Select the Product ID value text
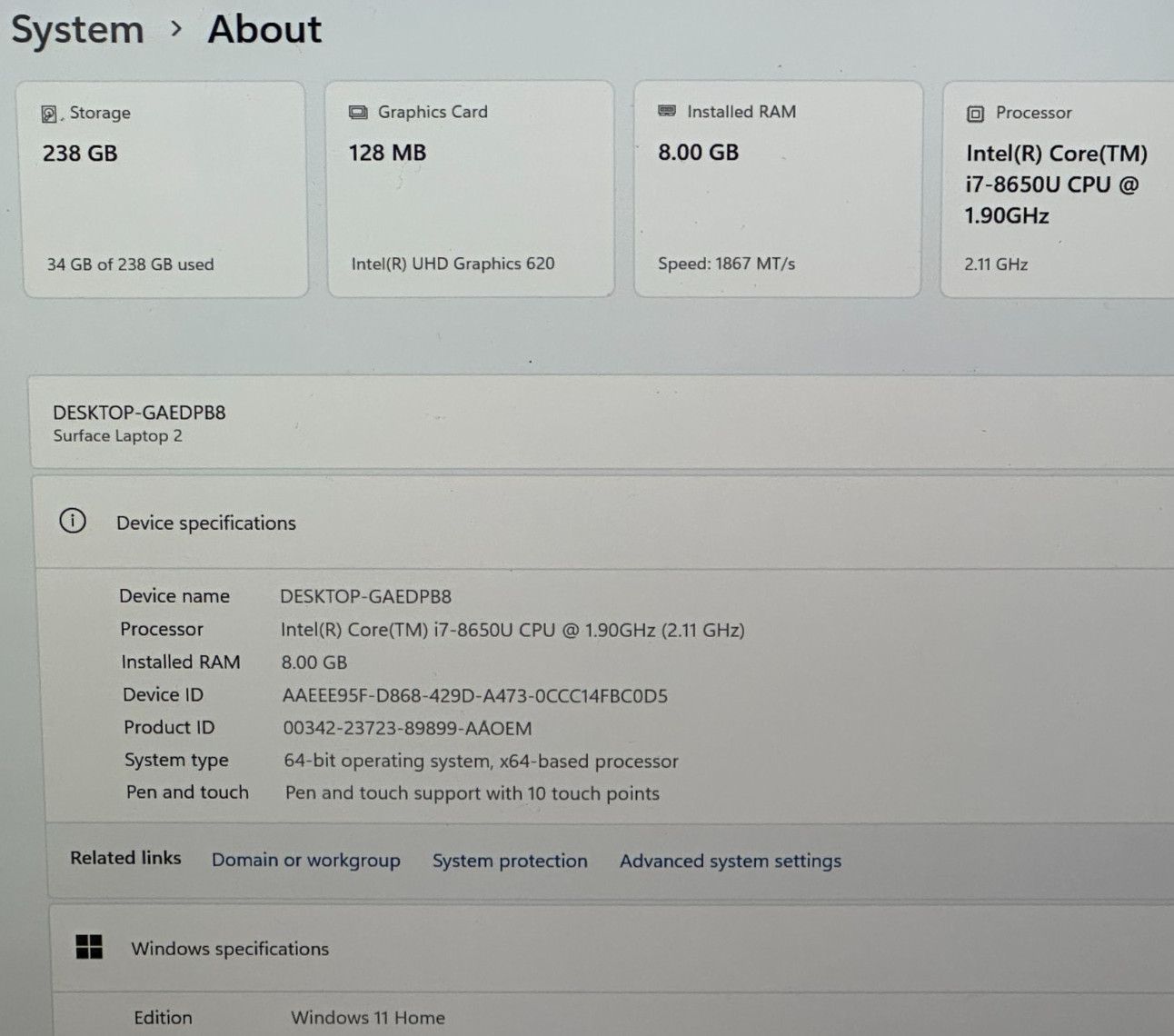Image resolution: width=1174 pixels, height=1036 pixels. coord(407,728)
